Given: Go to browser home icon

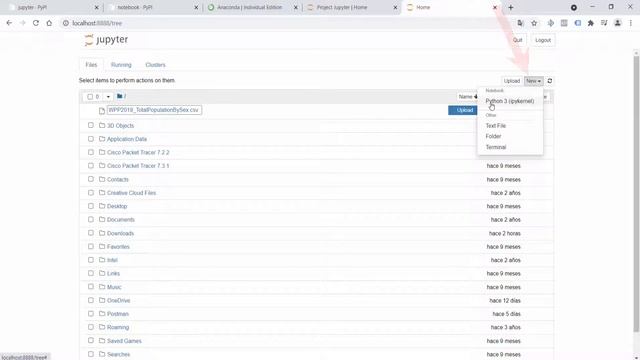Looking at the screenshot, I should 49,23.
